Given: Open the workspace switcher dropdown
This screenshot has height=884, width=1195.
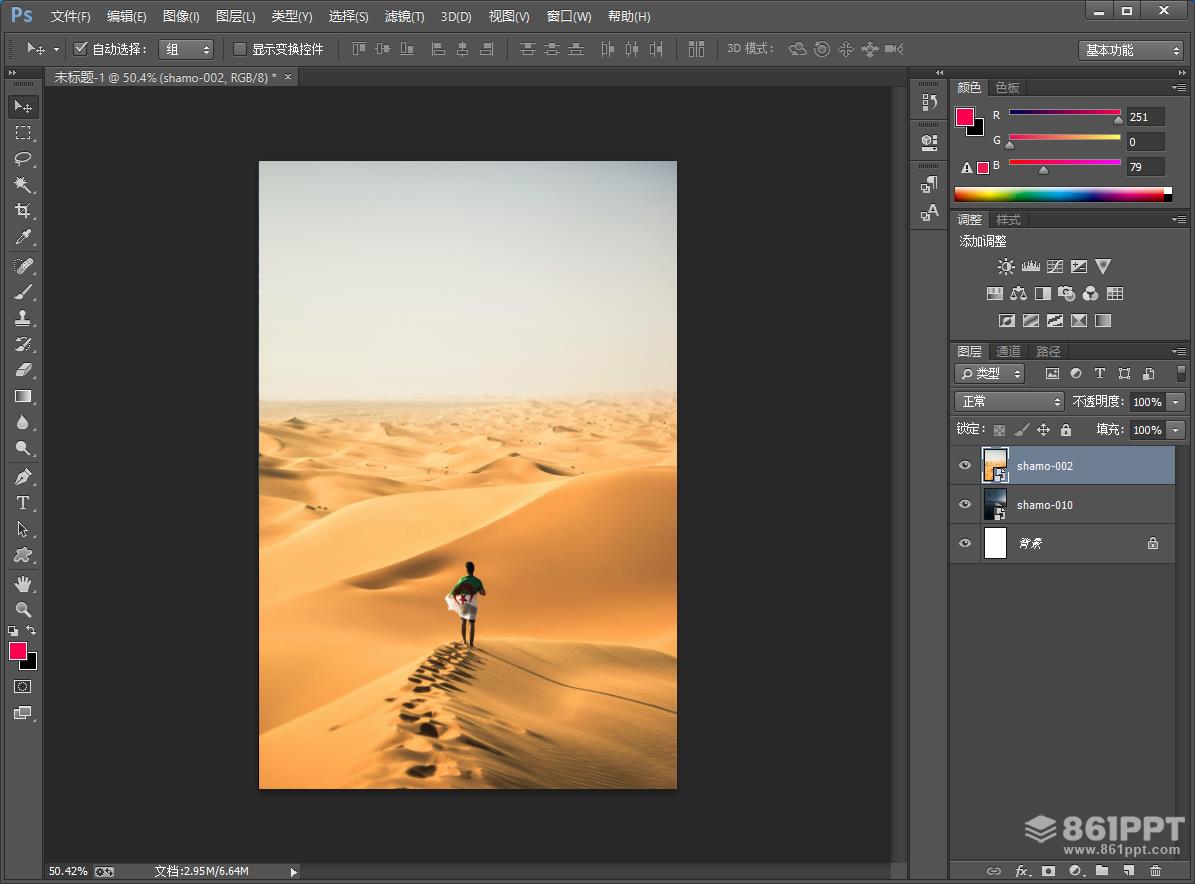Looking at the screenshot, I should [1131, 50].
